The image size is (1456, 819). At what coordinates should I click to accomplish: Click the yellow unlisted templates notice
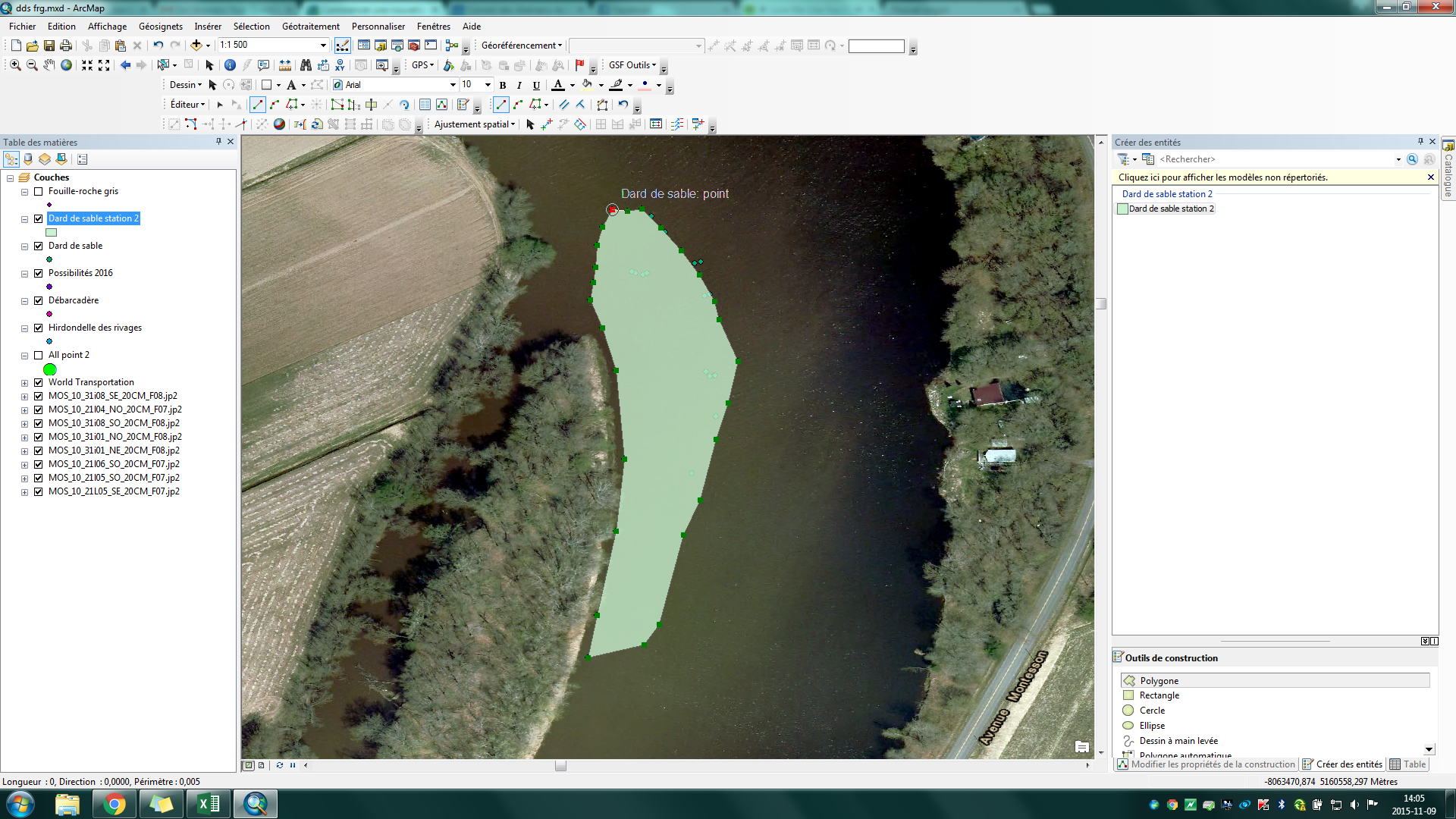tap(1222, 177)
